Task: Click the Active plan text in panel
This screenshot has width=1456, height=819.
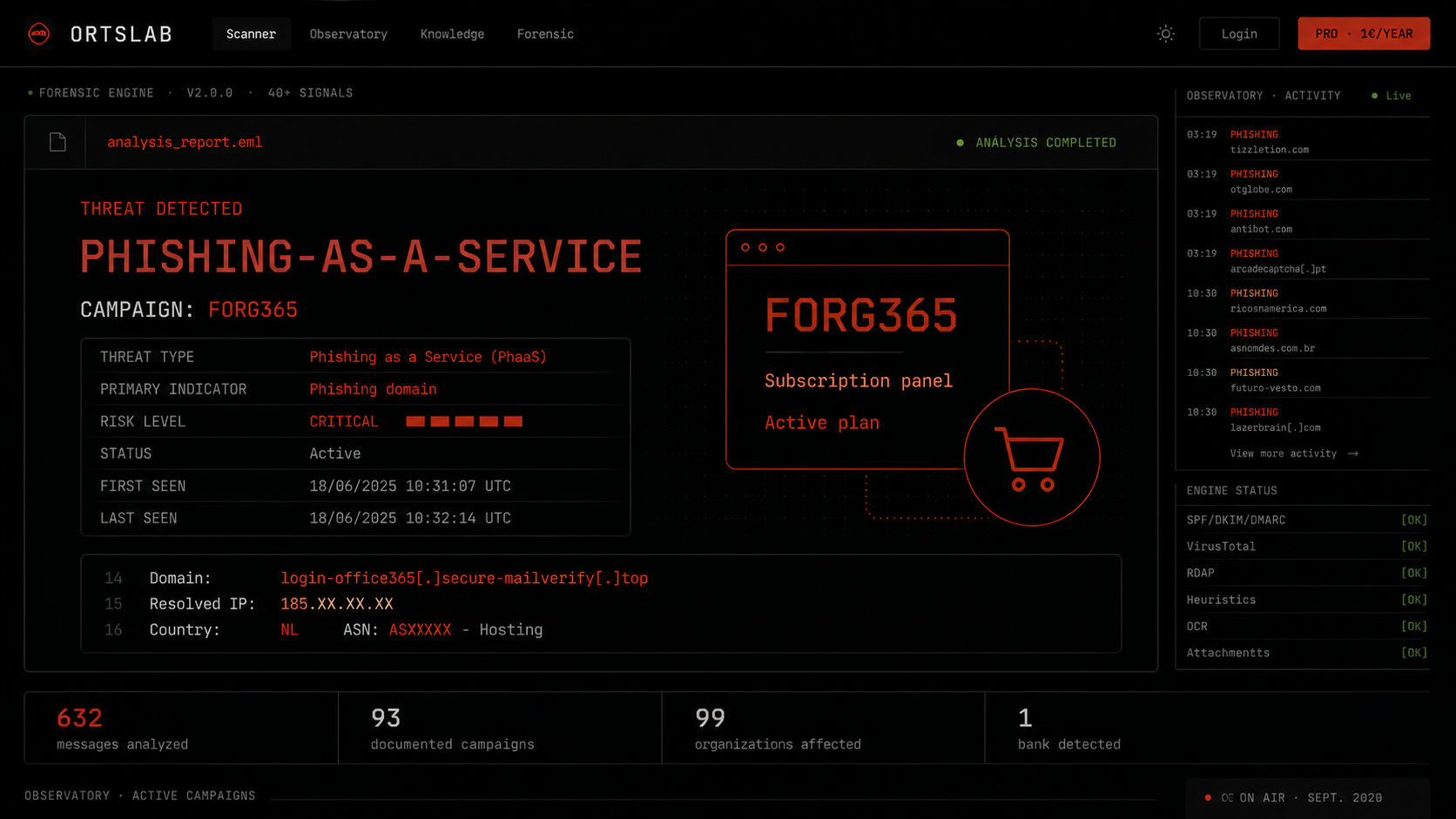Action: 822,423
